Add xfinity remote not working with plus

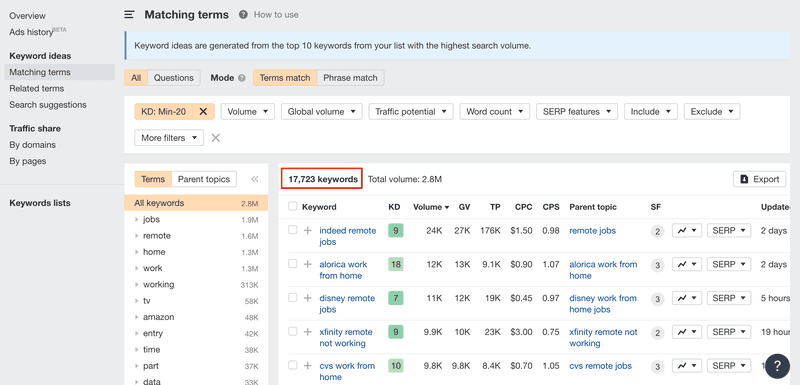click(x=307, y=331)
